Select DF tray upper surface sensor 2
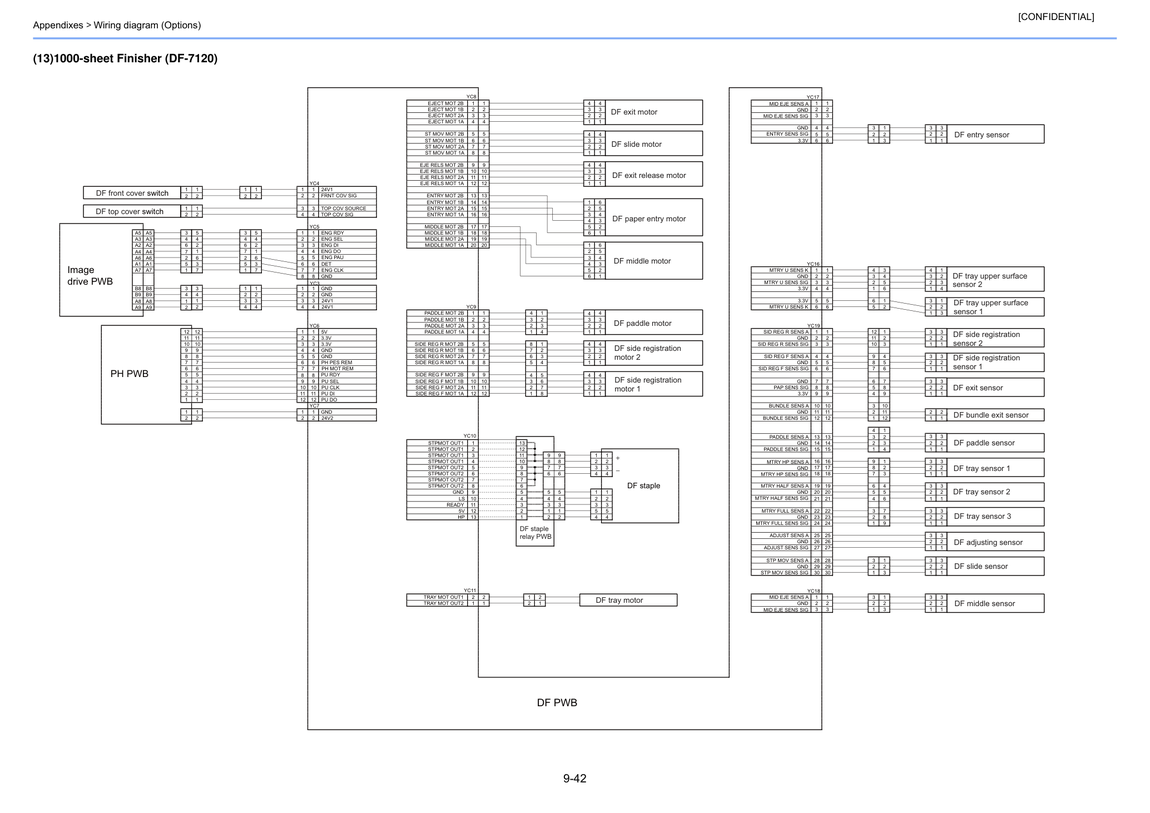Image resolution: width=1150 pixels, height=813 pixels. point(995,280)
